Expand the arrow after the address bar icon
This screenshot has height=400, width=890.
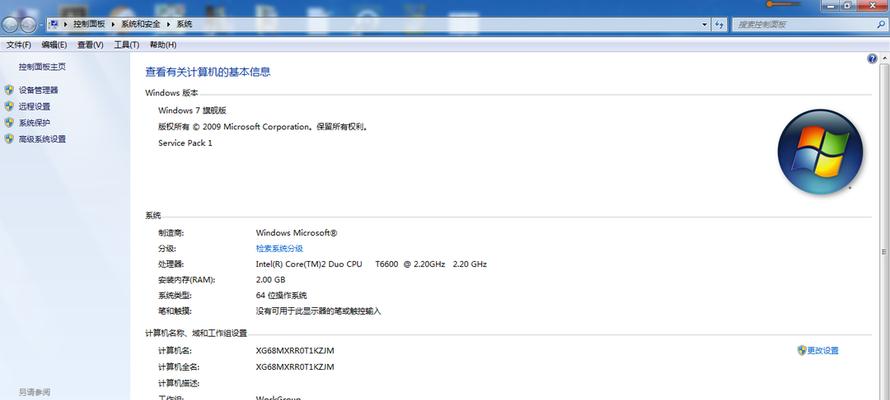pyautogui.click(x=66, y=24)
